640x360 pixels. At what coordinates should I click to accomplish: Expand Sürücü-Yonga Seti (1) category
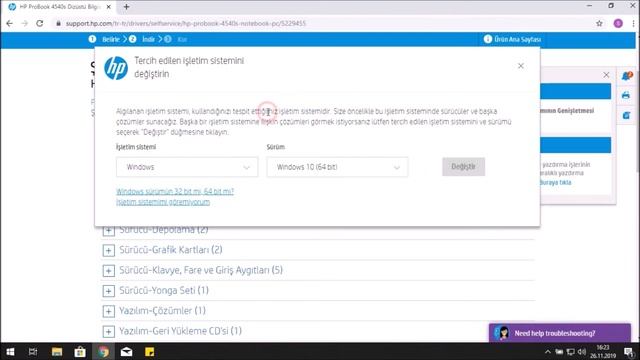[x=109, y=291]
